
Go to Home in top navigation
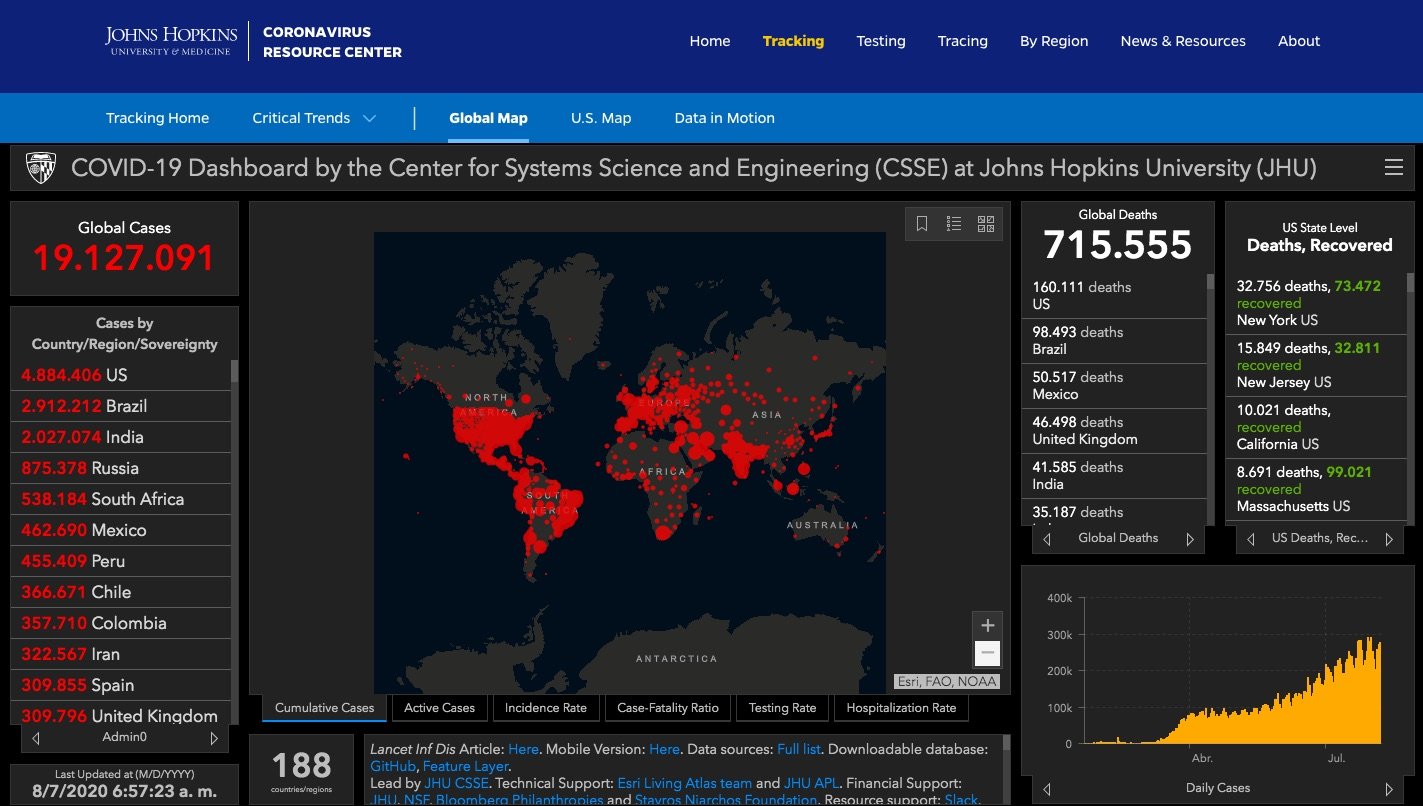710,41
